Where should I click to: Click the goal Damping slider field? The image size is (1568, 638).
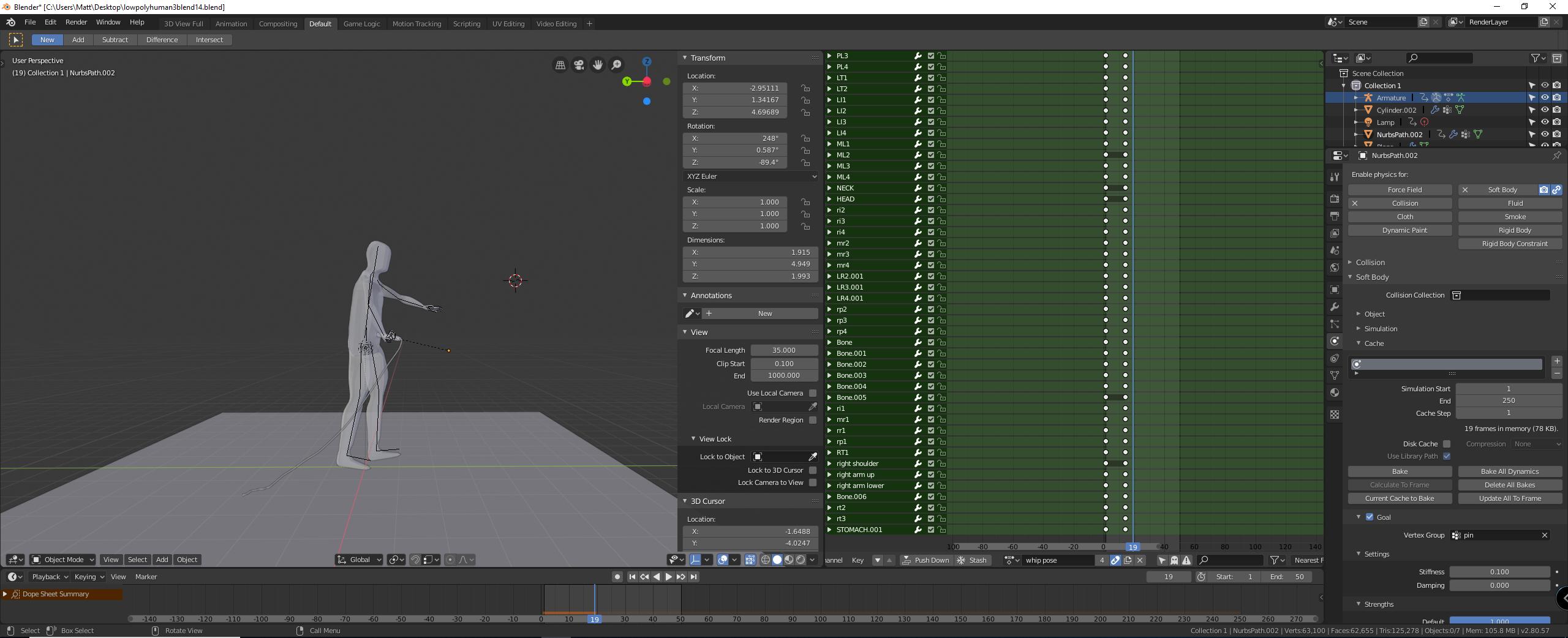[1499, 585]
